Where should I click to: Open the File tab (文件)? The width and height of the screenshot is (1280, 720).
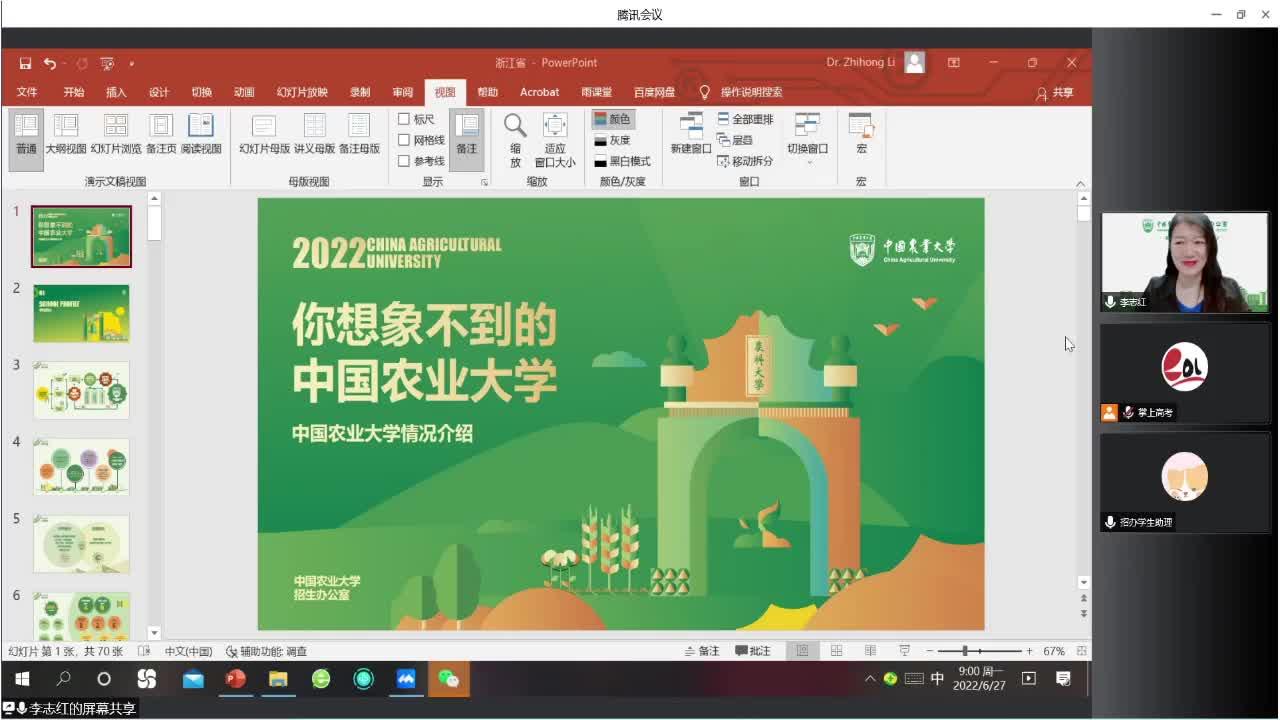(x=27, y=92)
